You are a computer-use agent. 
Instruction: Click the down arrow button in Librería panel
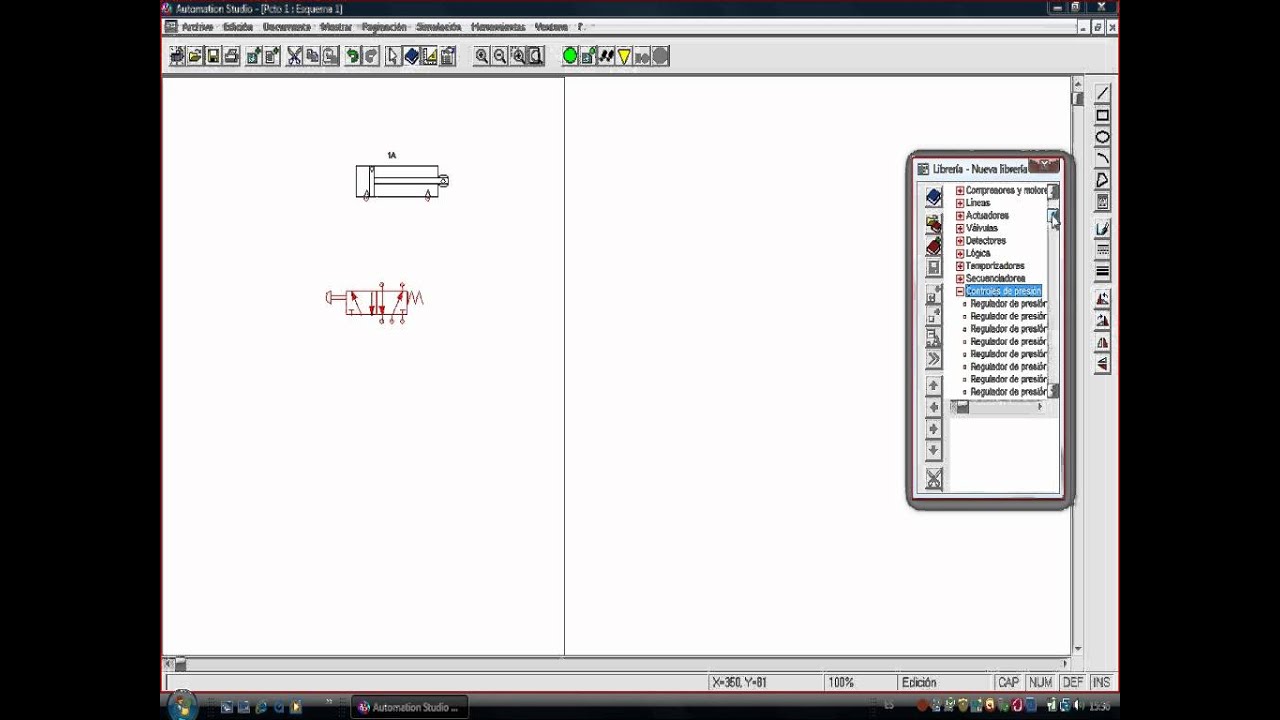[933, 451]
